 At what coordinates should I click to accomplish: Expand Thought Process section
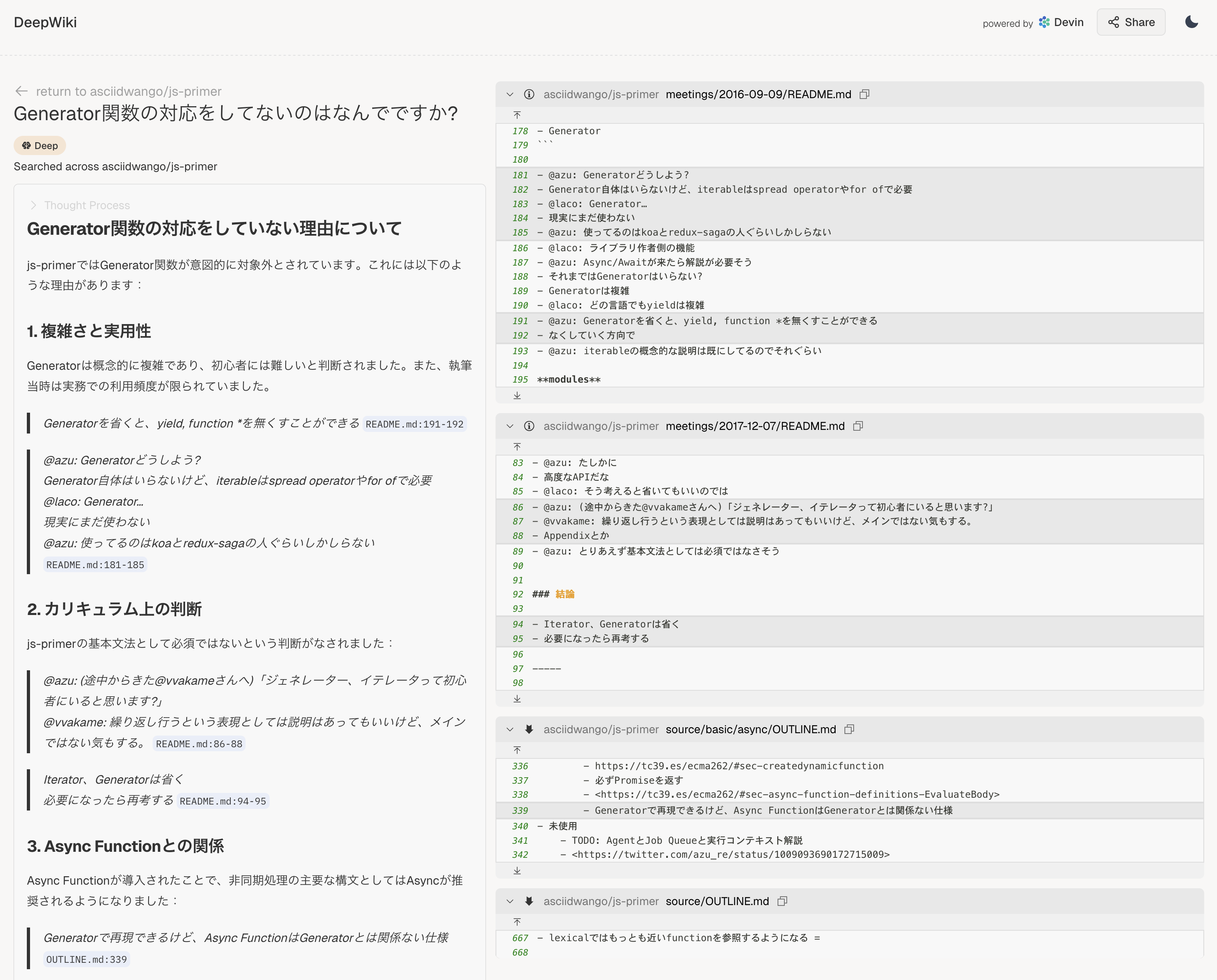click(x=80, y=206)
